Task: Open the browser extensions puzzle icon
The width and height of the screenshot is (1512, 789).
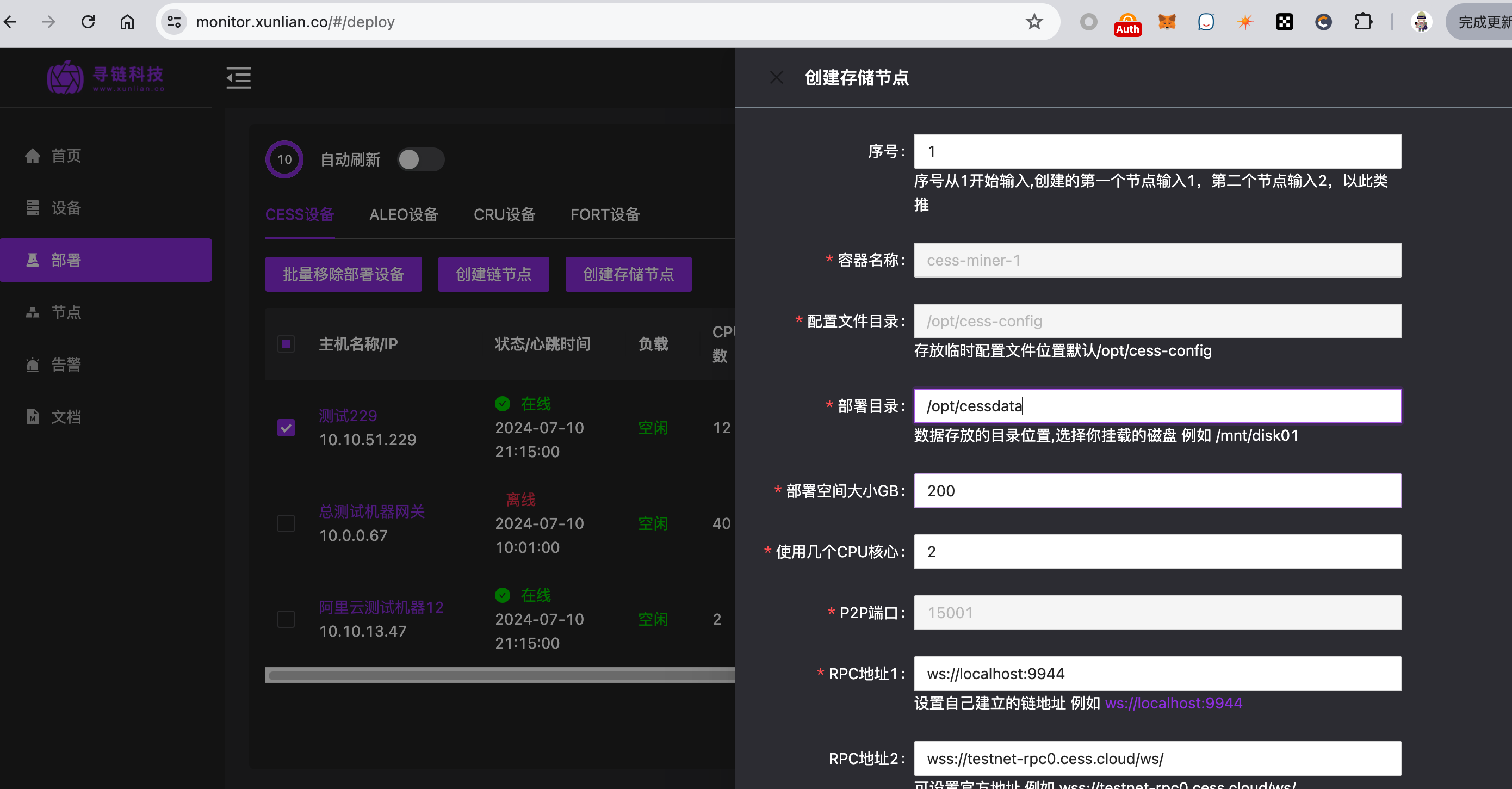Action: coord(1362,22)
